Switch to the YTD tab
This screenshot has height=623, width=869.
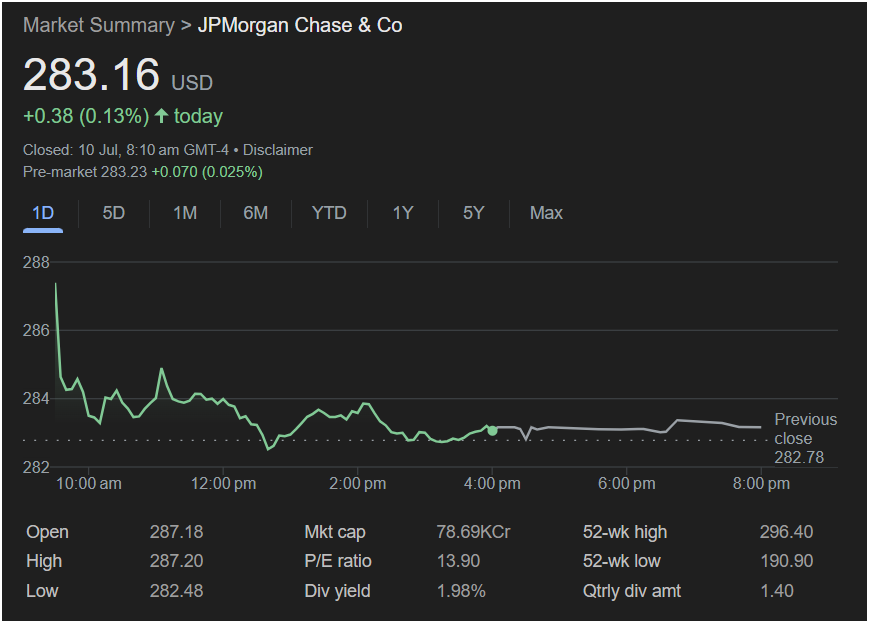coord(329,213)
